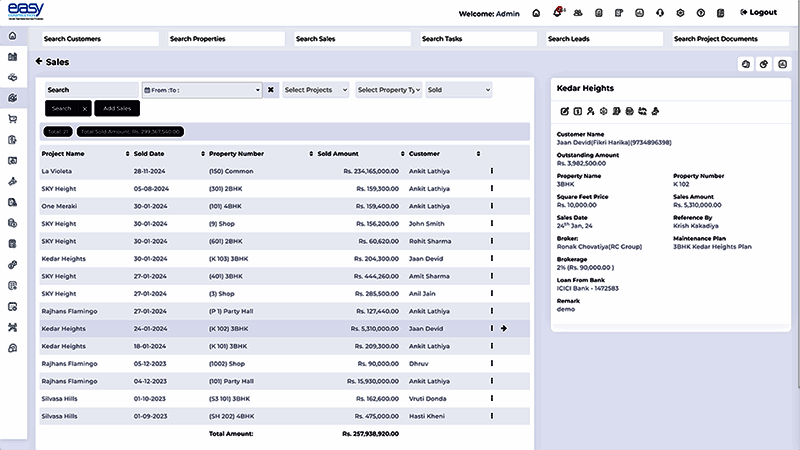
Task: Click the shopping cart icon in left sidebar
Action: [13, 119]
